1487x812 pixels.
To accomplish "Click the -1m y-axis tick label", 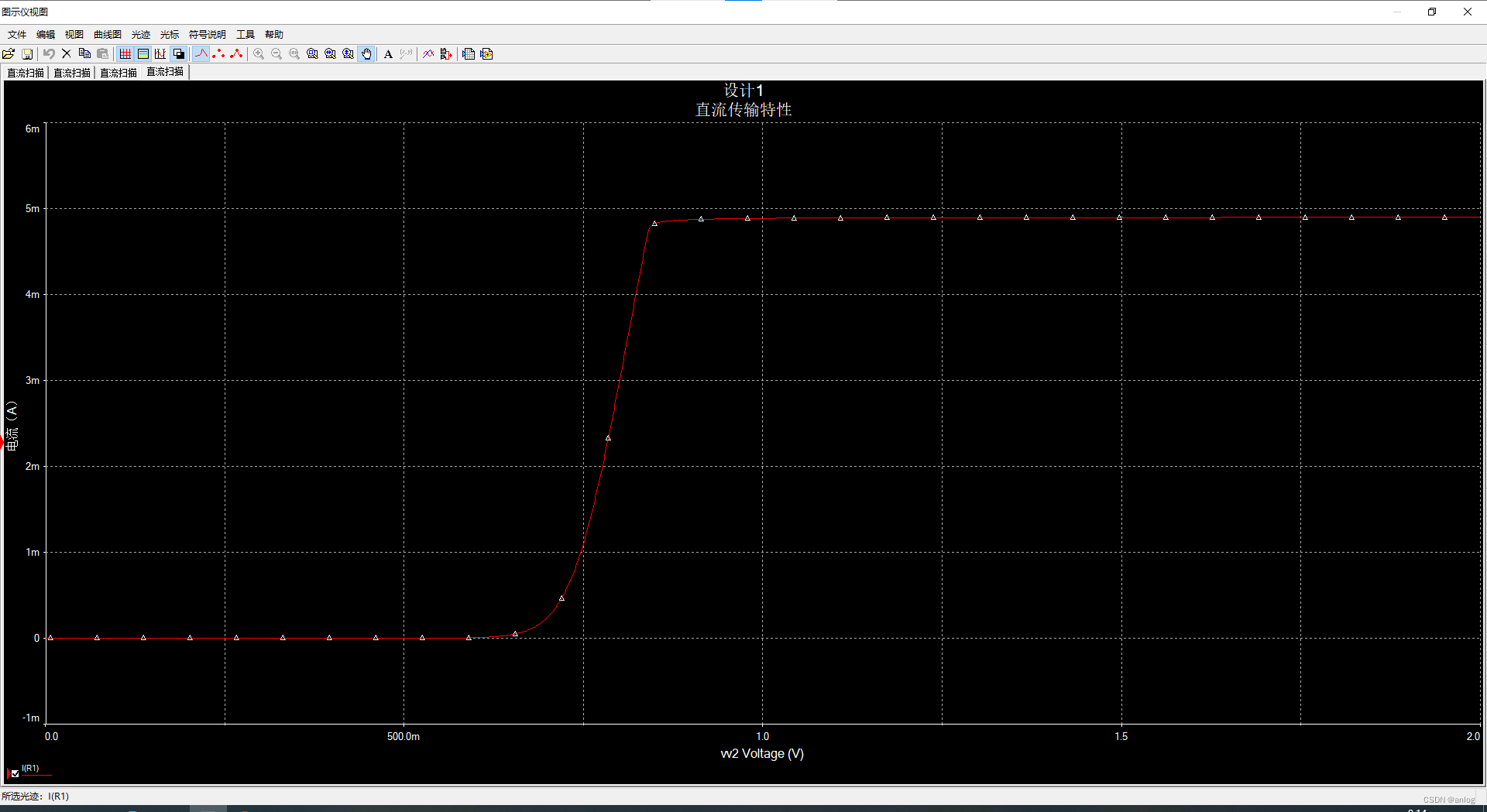I will point(31,718).
